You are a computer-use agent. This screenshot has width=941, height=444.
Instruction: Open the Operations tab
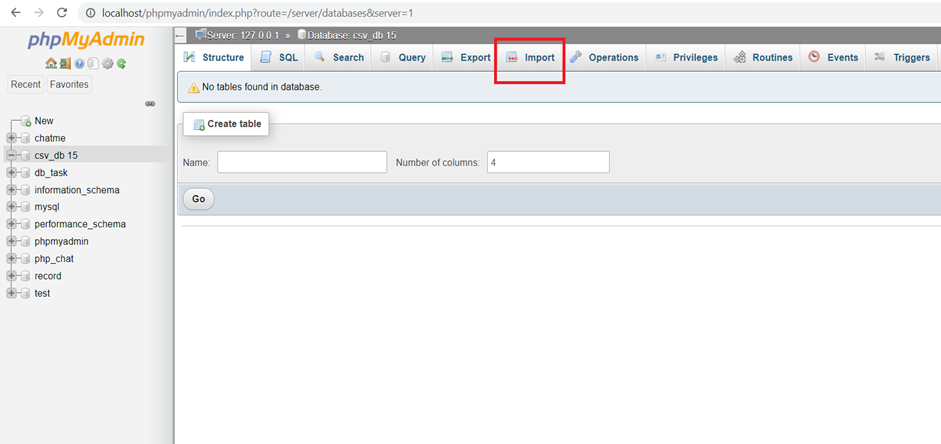coord(604,58)
